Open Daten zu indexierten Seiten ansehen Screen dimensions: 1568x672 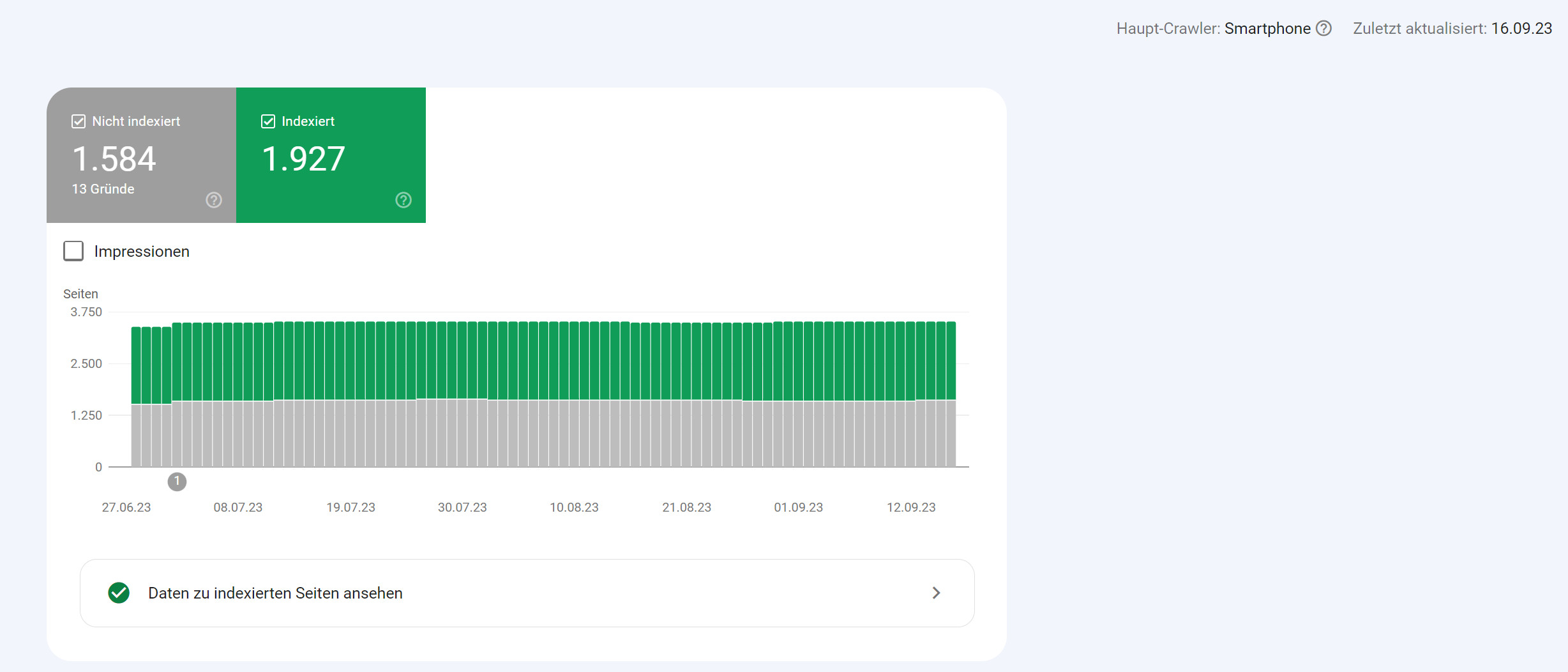point(275,593)
